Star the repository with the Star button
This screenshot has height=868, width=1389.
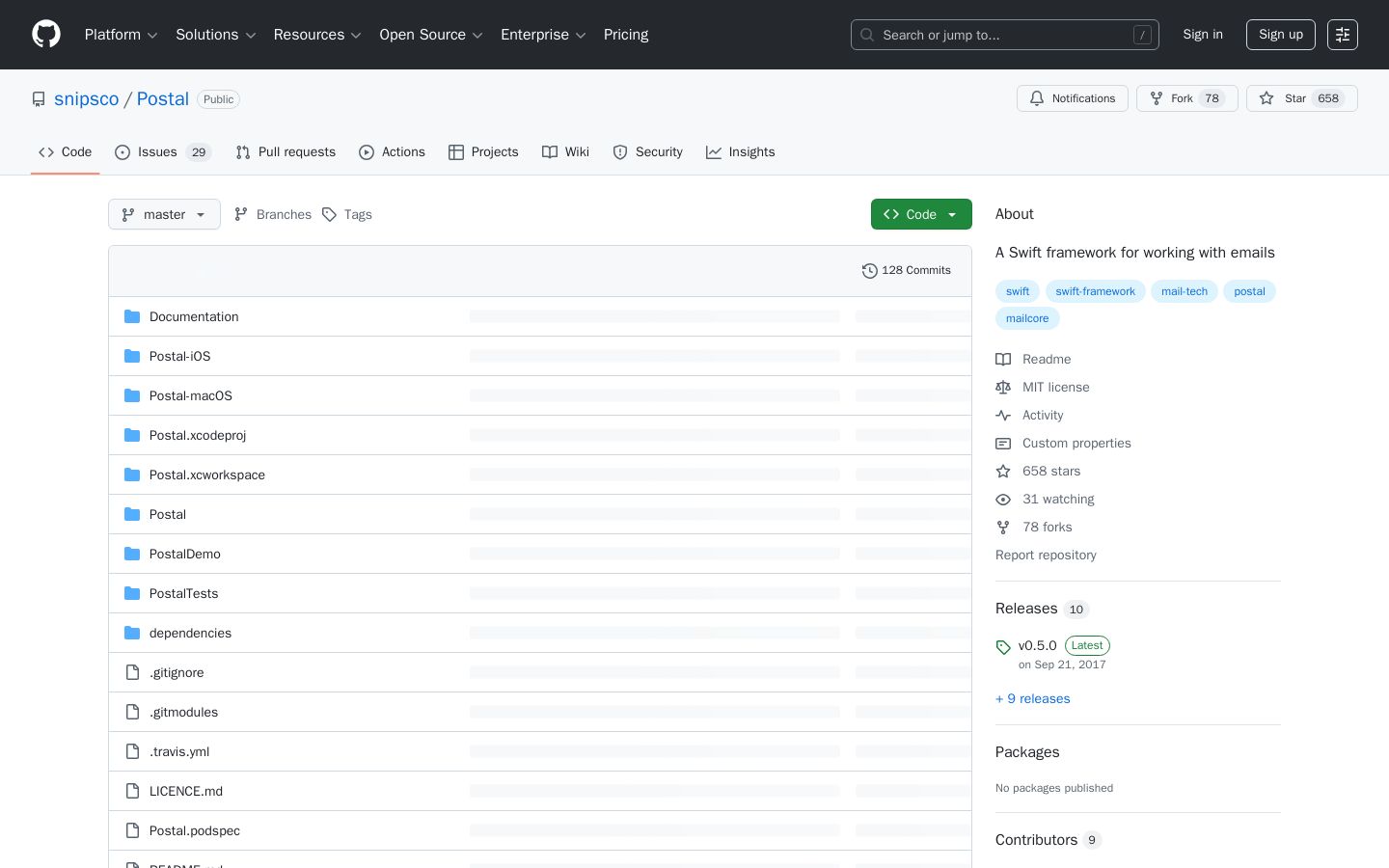pos(1302,98)
